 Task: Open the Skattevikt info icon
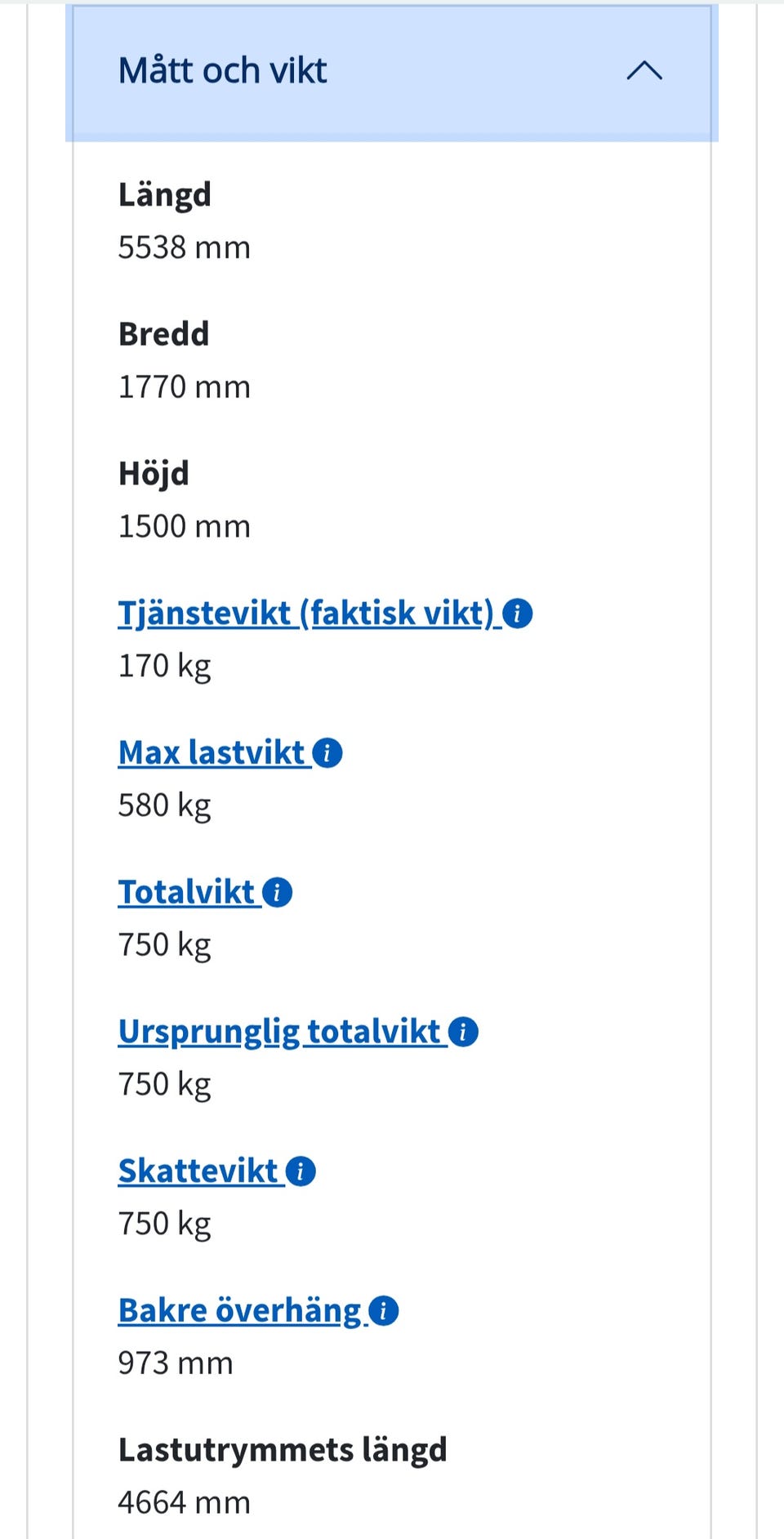point(301,1171)
